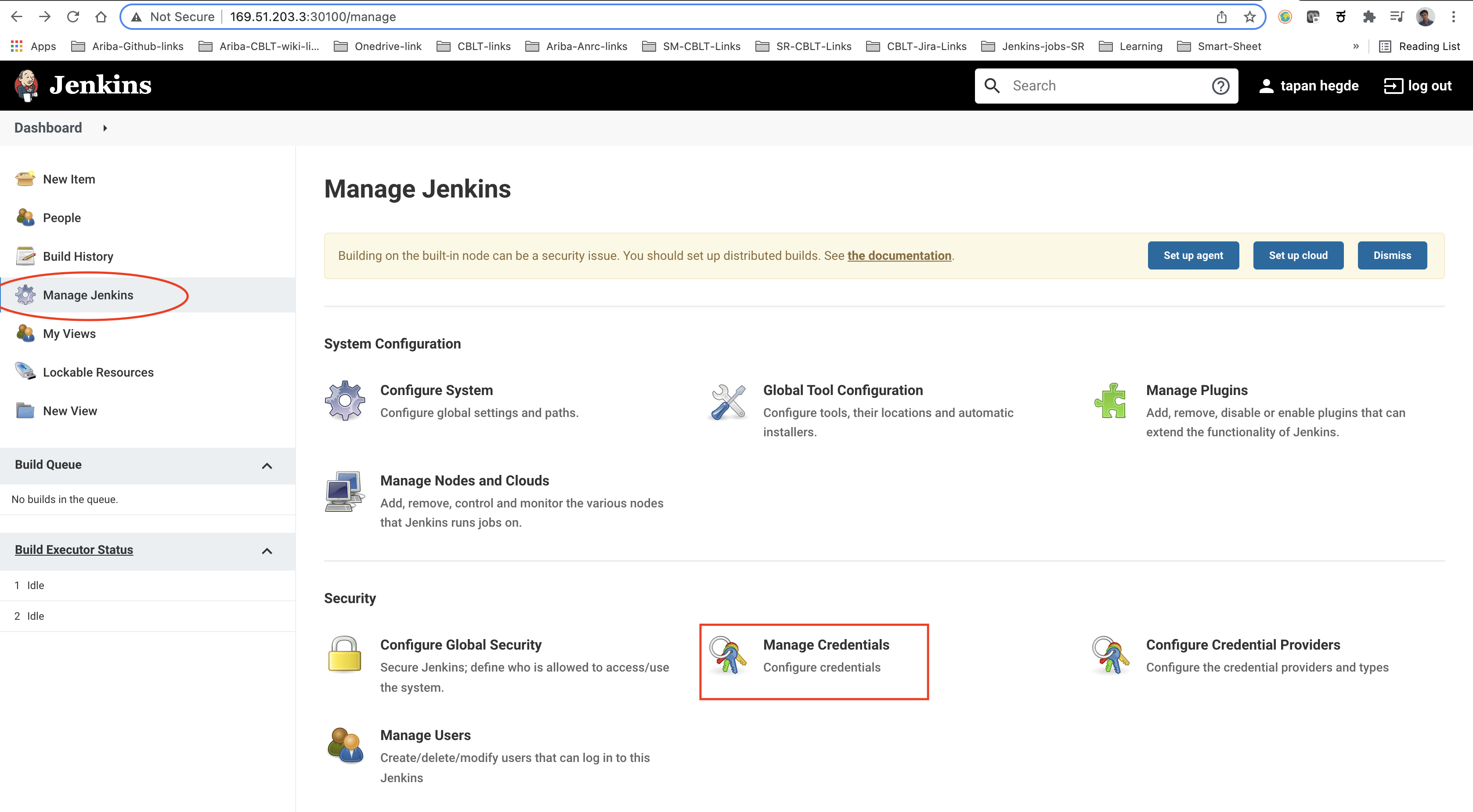The width and height of the screenshot is (1473, 812).
Task: Dismiss the built-in node security warning
Action: point(1392,255)
